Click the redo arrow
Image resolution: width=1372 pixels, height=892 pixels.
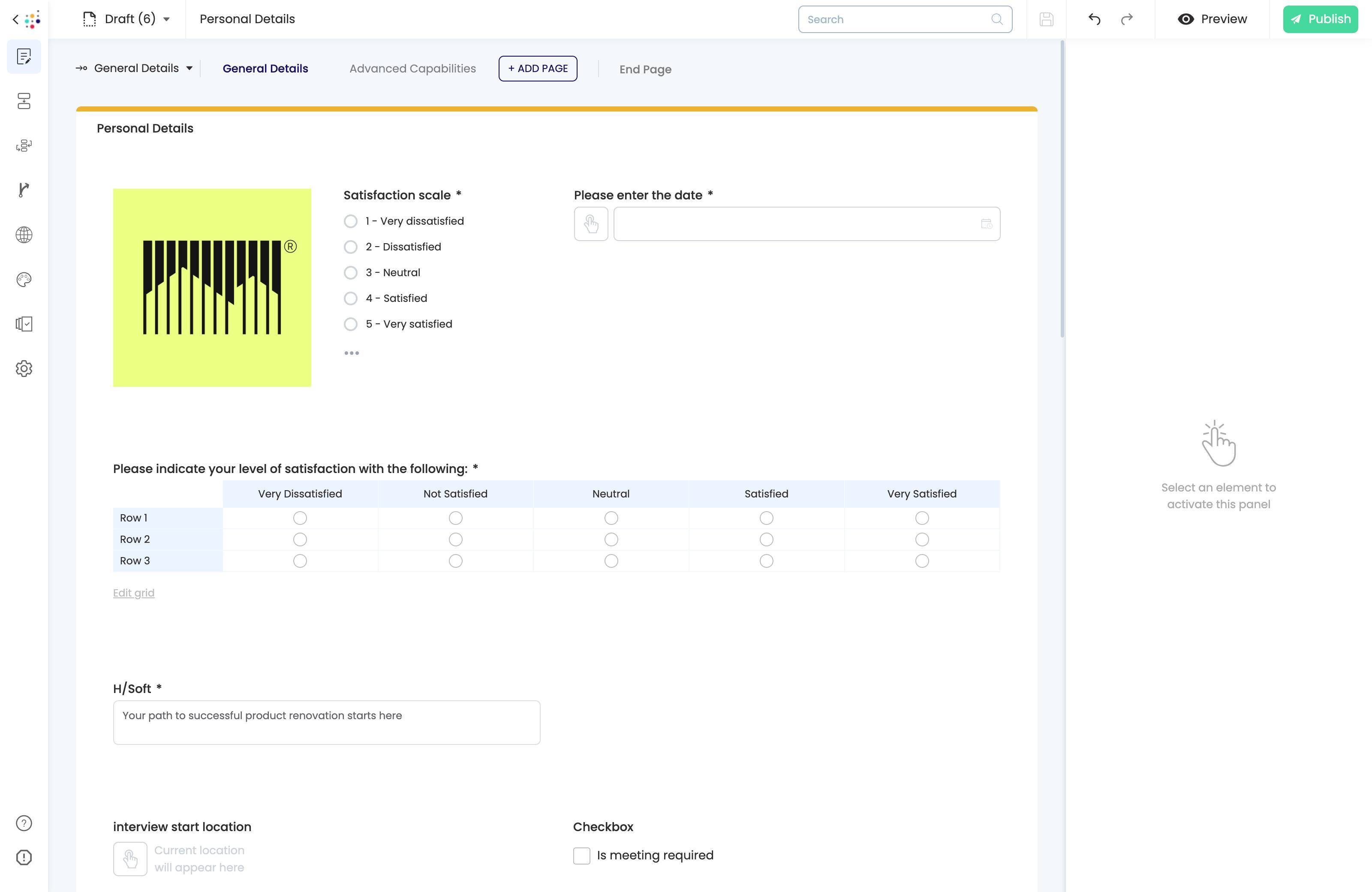1127,20
